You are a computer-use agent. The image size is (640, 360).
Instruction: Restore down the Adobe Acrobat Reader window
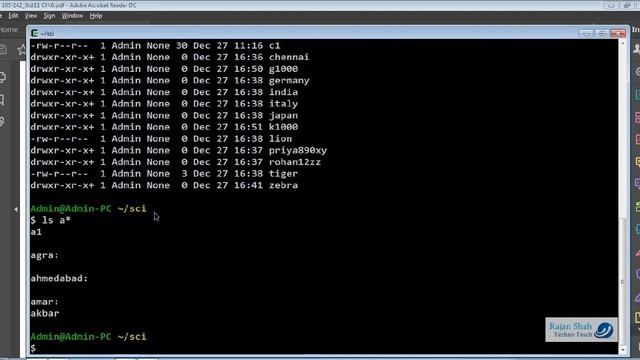[627, 5]
